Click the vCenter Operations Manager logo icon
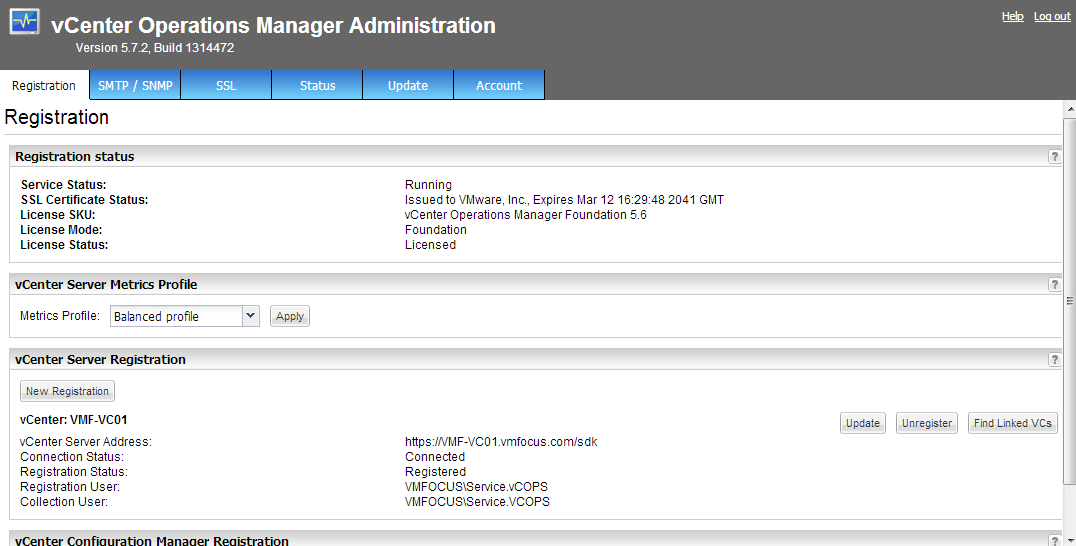Viewport: 1076px width, 546px height. (x=24, y=24)
